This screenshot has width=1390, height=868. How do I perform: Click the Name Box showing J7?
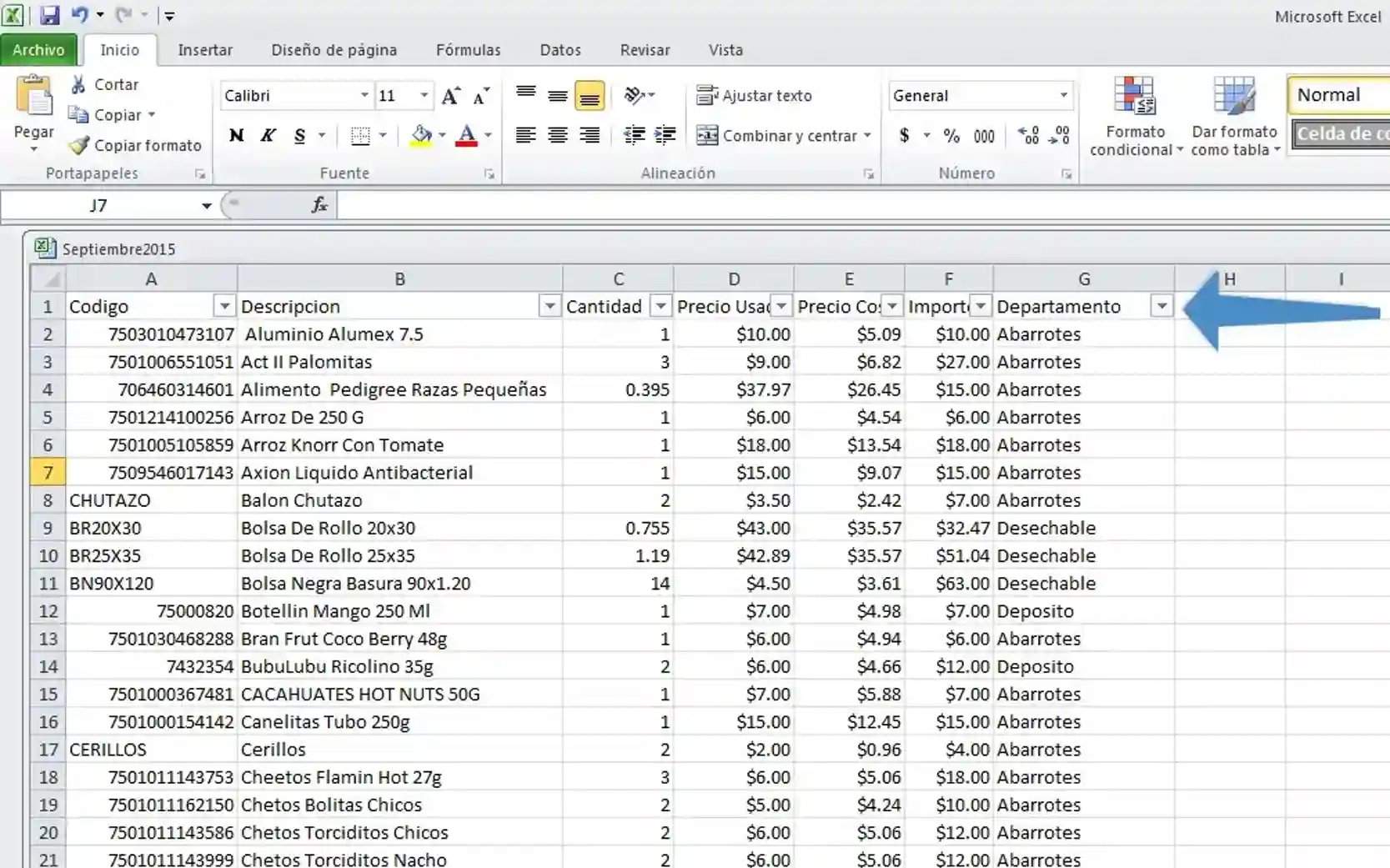(100, 205)
